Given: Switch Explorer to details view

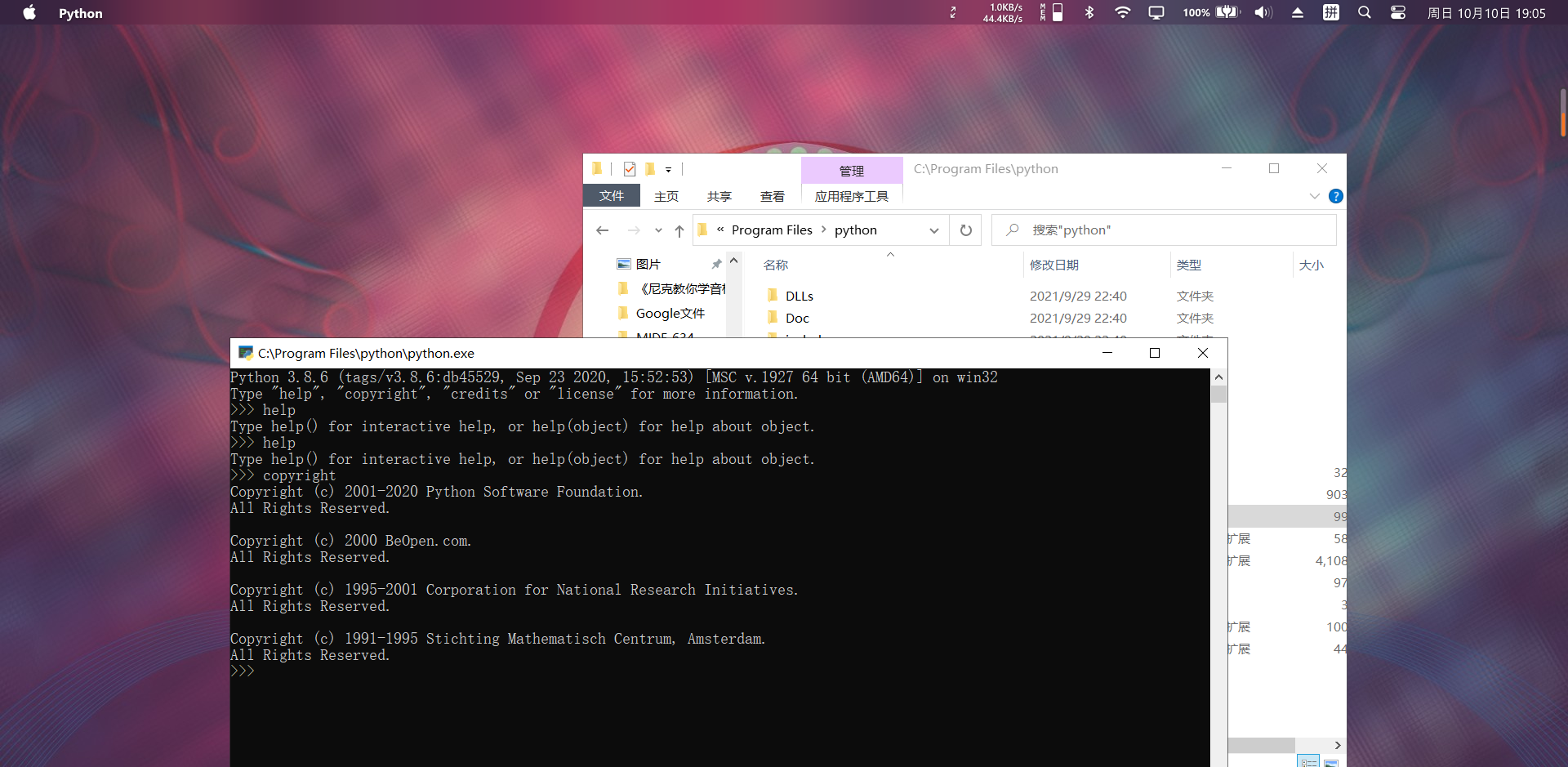Looking at the screenshot, I should (1309, 761).
